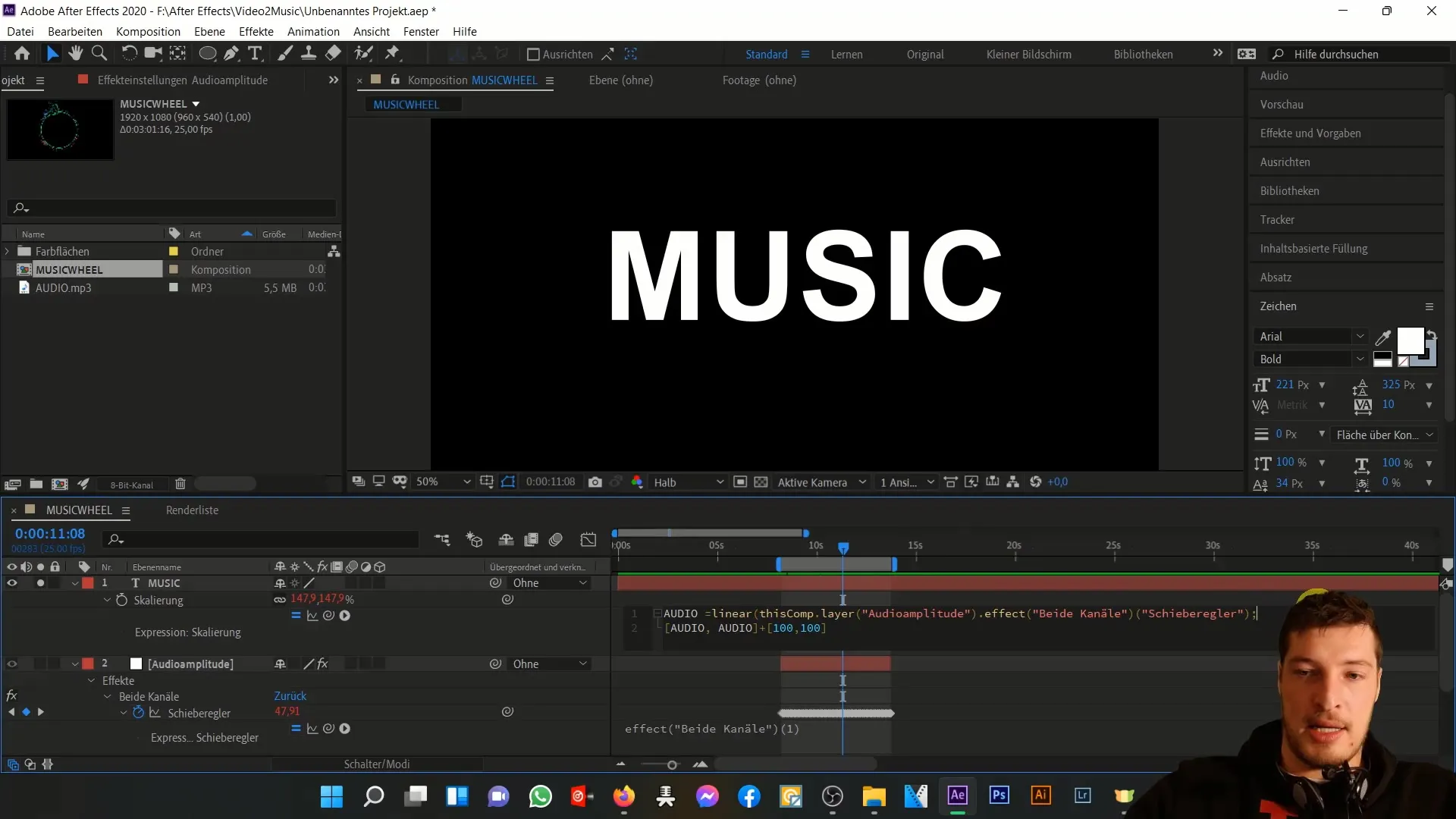This screenshot has width=1456, height=819.
Task: Open the Komposition menu
Action: (x=148, y=32)
